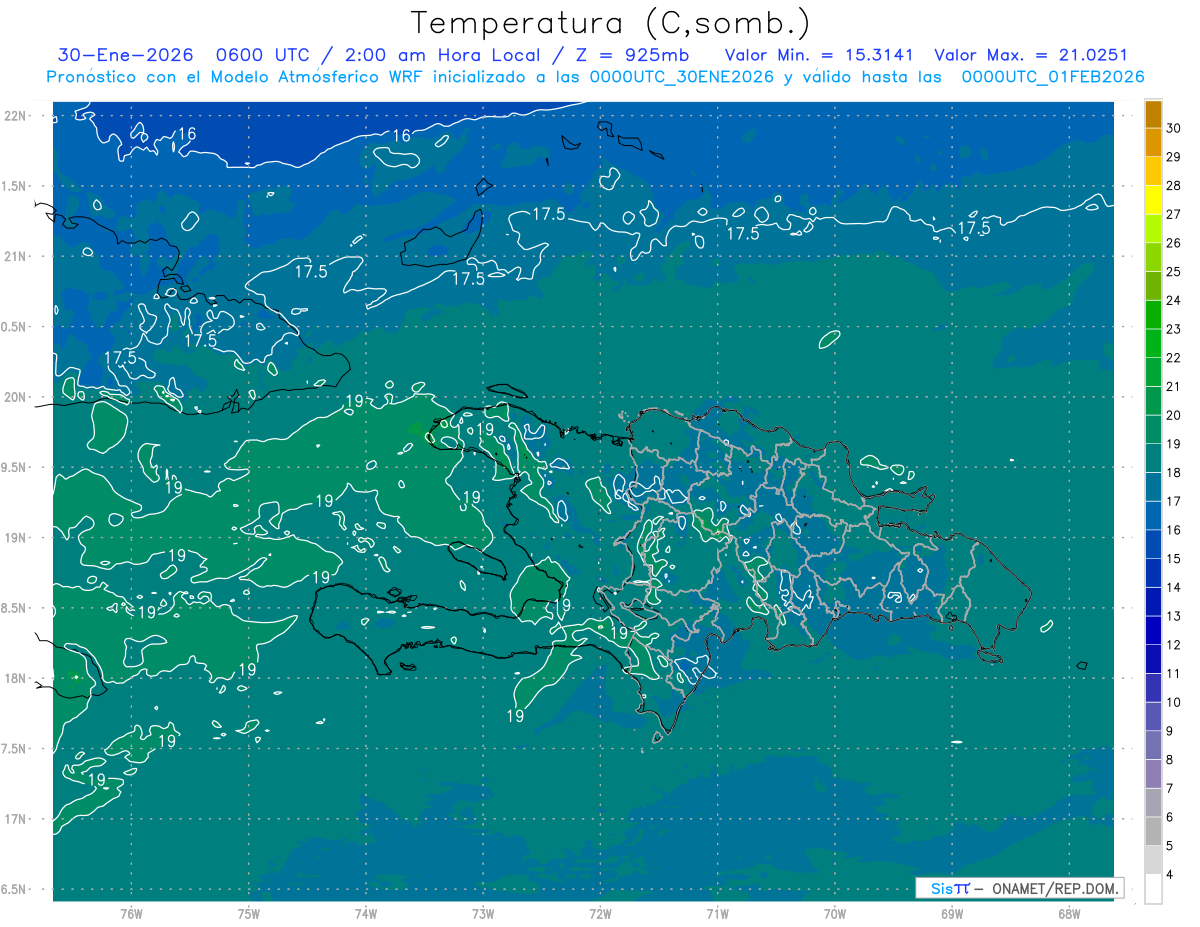Select the valid-until stamp '0000UTC_01FEB2026'

(x=1053, y=77)
